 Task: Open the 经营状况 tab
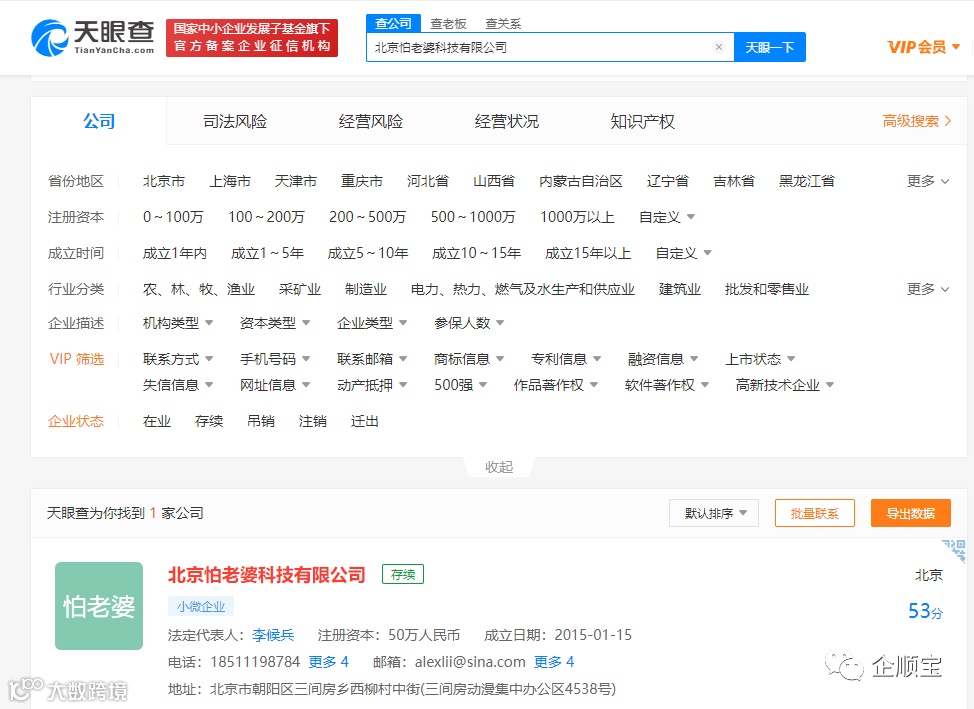507,121
